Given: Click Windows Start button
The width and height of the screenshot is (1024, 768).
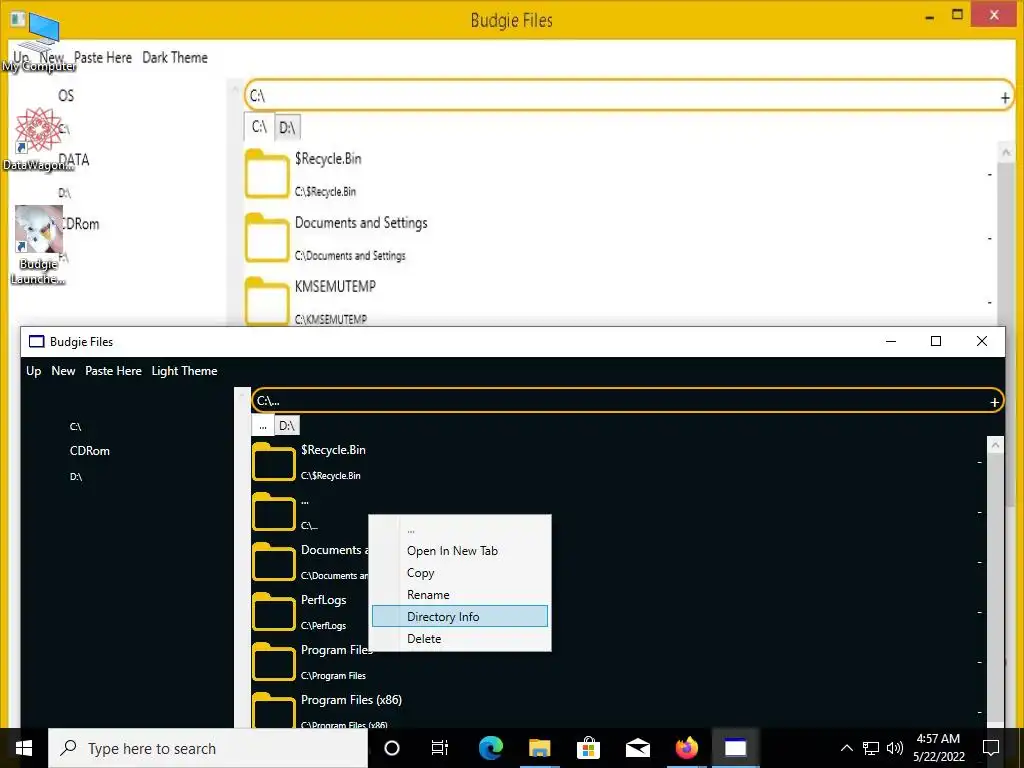Looking at the screenshot, I should click(x=24, y=748).
